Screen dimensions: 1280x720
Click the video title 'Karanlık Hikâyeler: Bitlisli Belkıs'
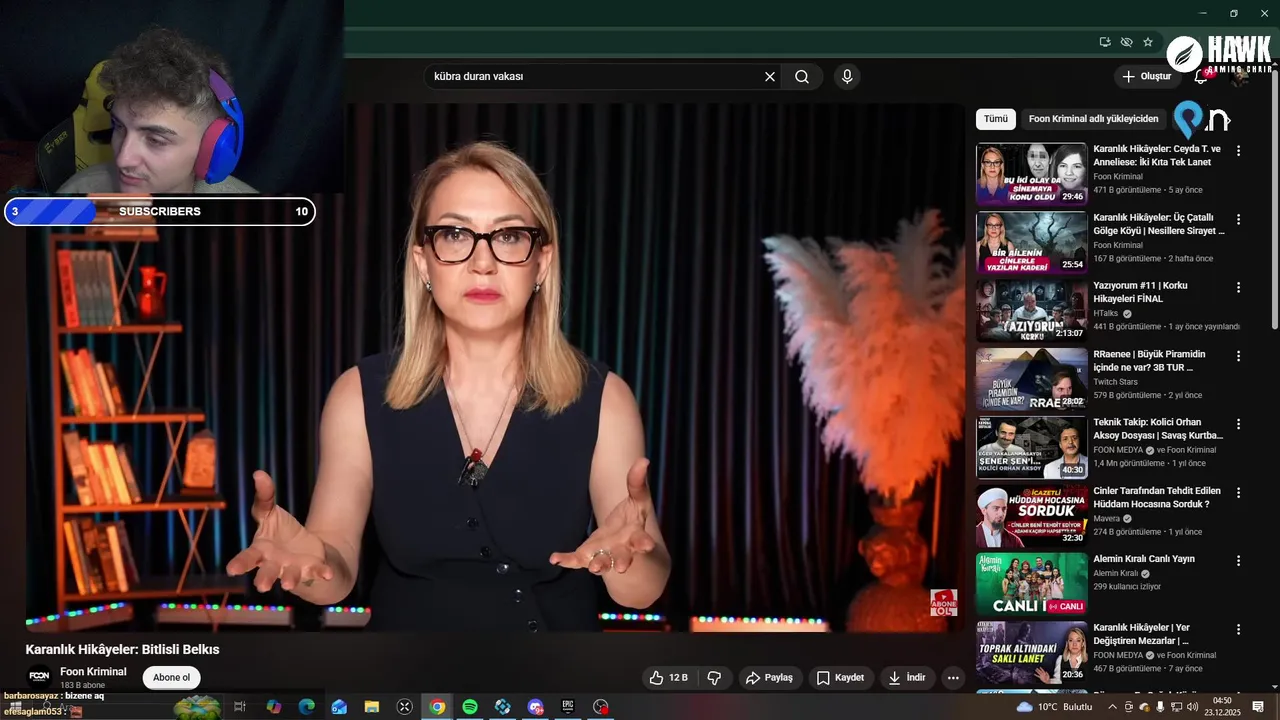click(x=122, y=649)
